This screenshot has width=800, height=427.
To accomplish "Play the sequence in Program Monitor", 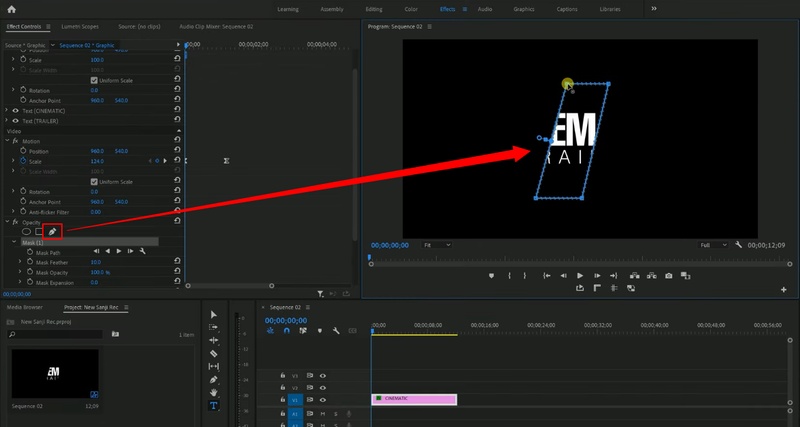I will pyautogui.click(x=580, y=275).
